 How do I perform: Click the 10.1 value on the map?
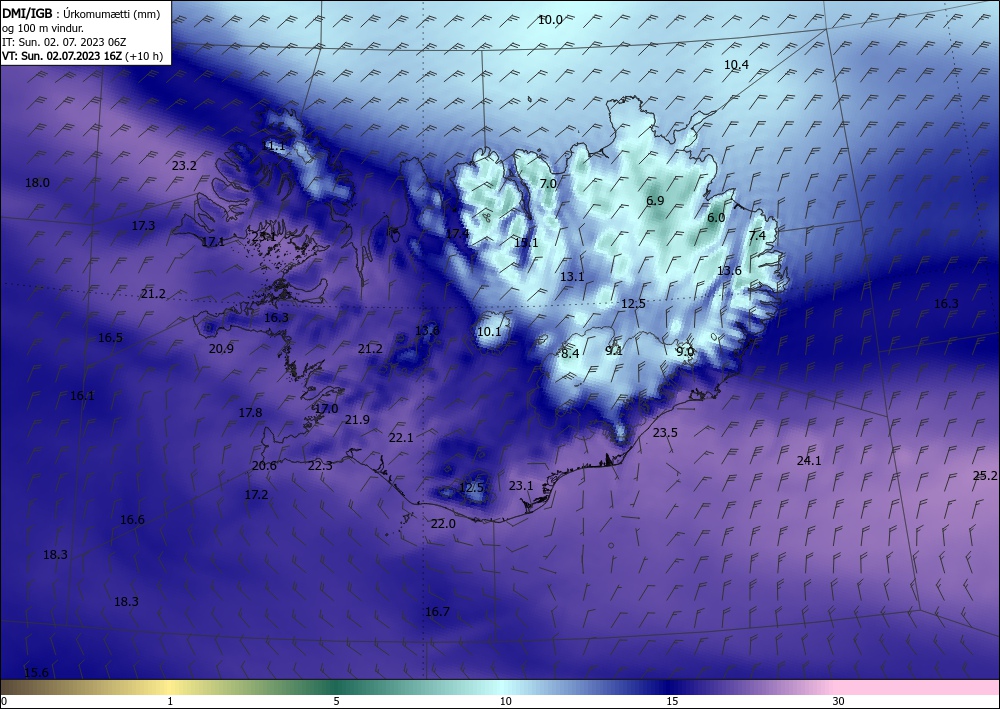pyautogui.click(x=489, y=332)
